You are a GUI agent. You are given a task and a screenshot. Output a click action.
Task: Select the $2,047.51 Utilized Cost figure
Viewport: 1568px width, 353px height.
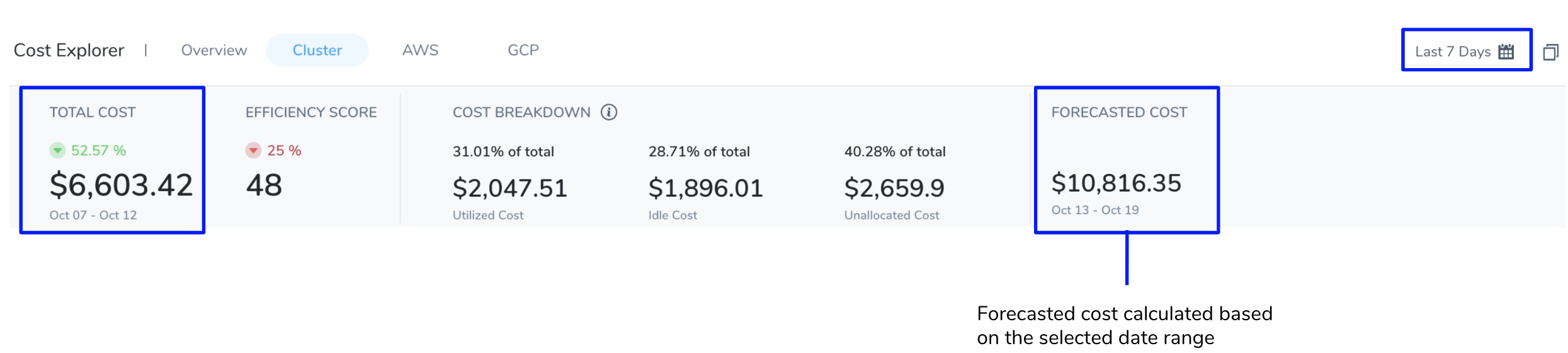click(x=510, y=188)
